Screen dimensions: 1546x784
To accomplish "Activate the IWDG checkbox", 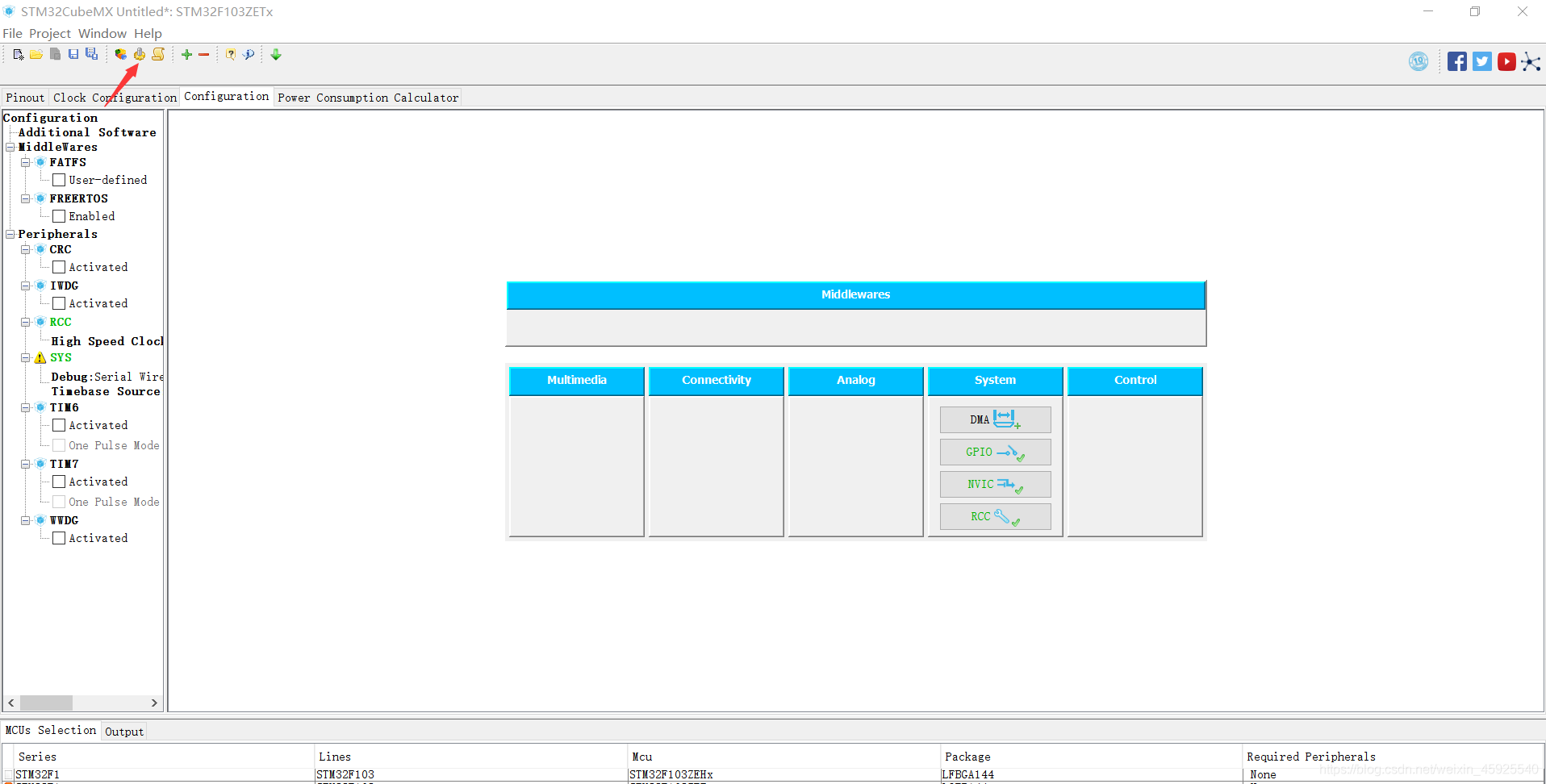I will (x=59, y=303).
